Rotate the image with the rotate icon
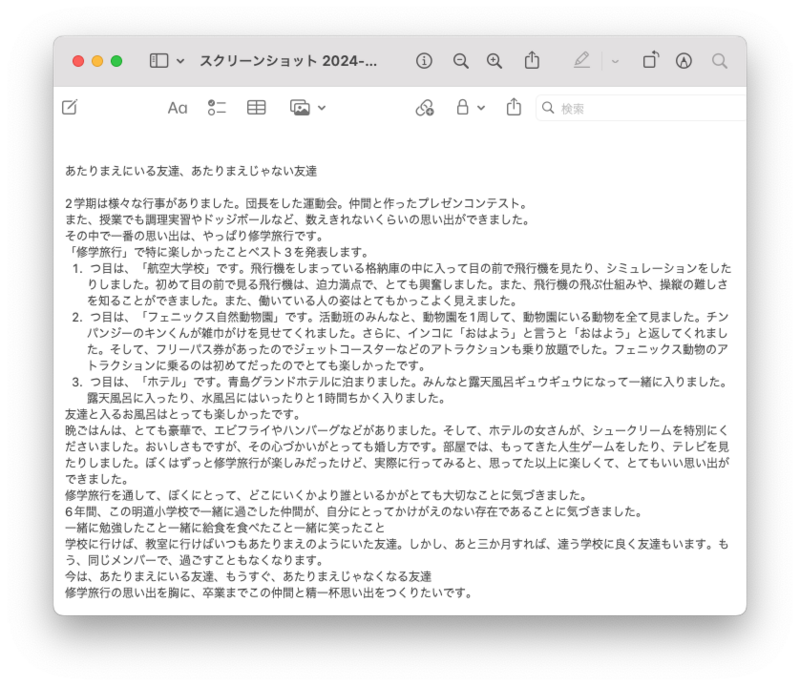The image size is (800, 686). coord(650,61)
